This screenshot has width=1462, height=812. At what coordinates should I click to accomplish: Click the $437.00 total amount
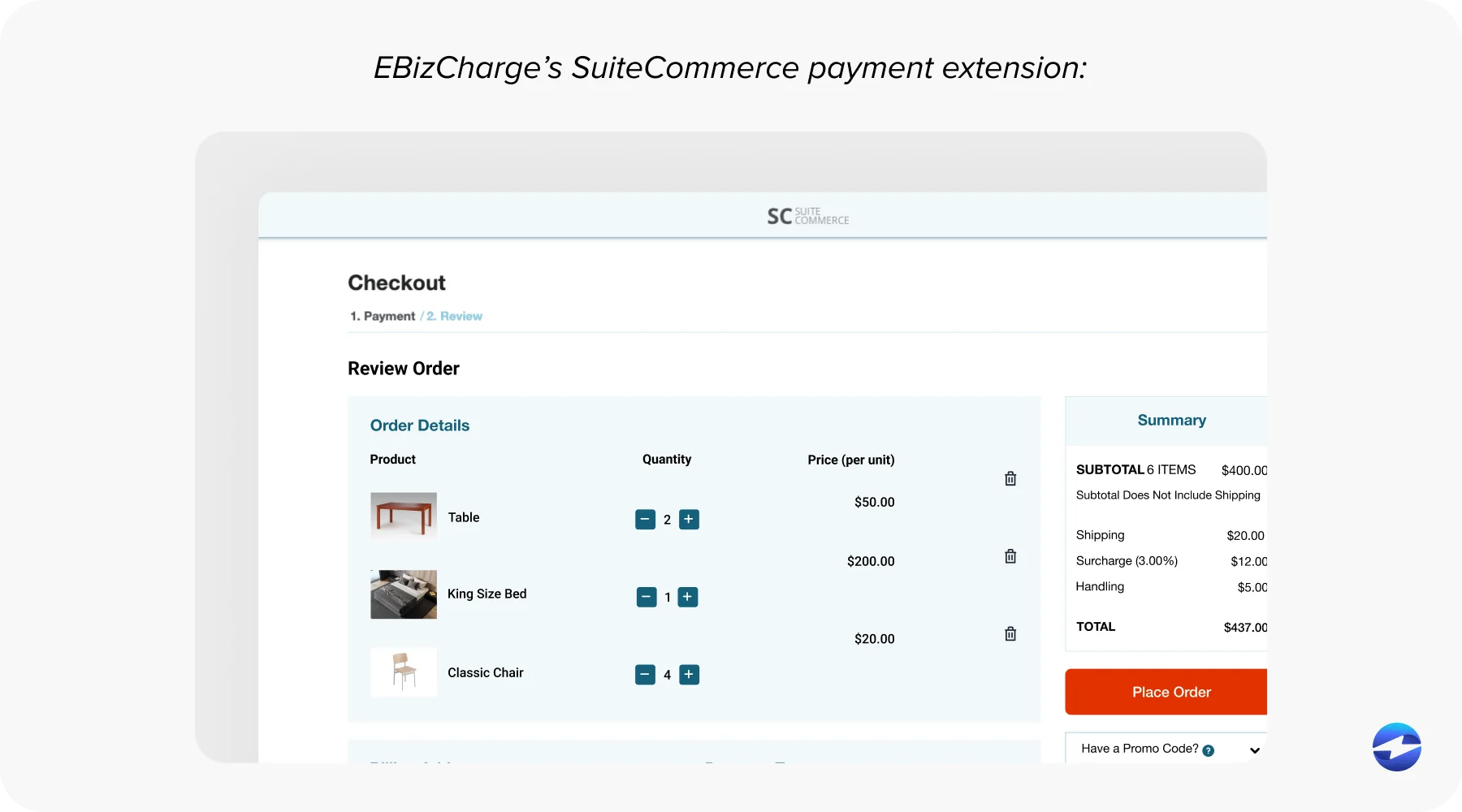pos(1245,627)
